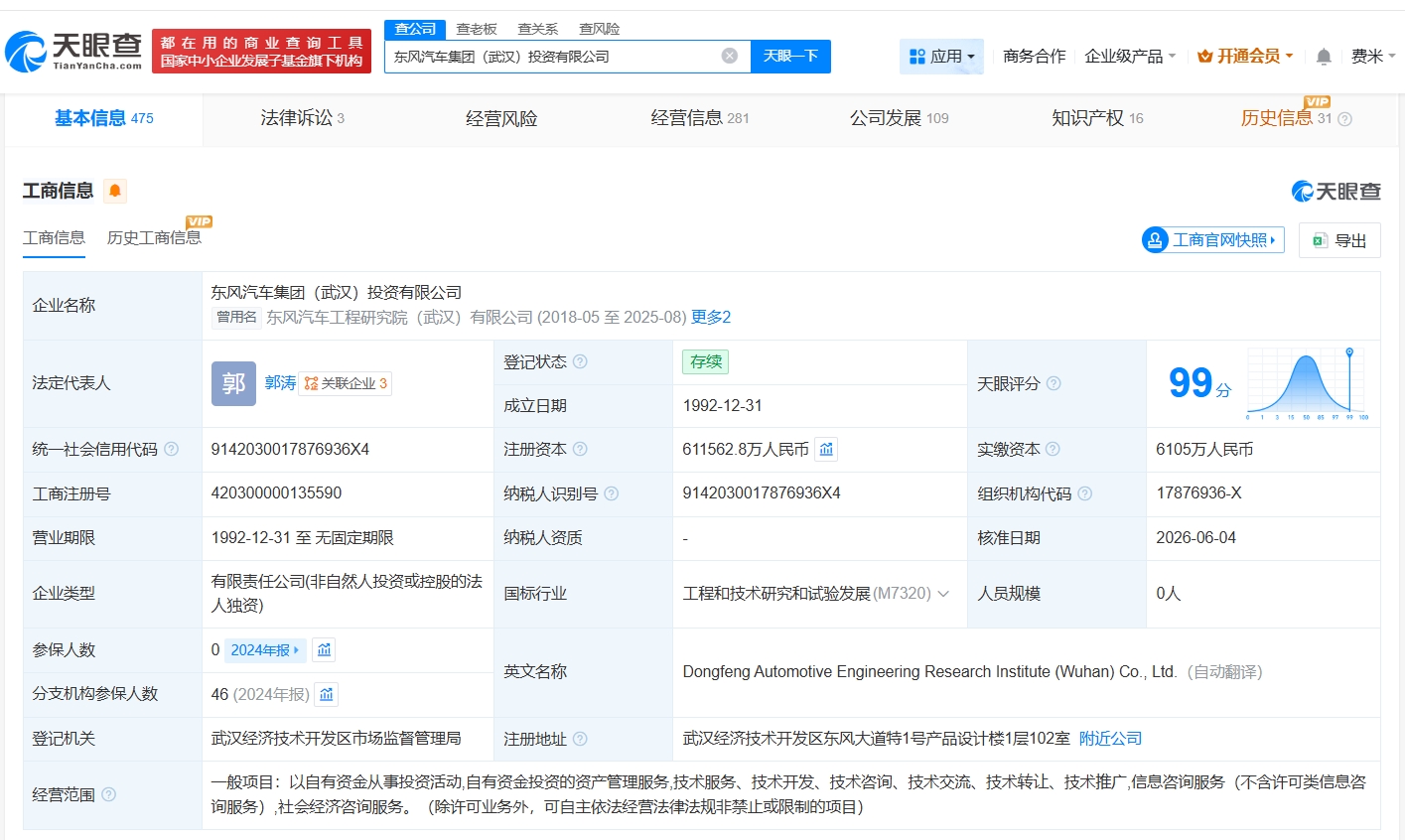
Task: Click help icon beside 纳税人识别号
Action: (x=612, y=493)
